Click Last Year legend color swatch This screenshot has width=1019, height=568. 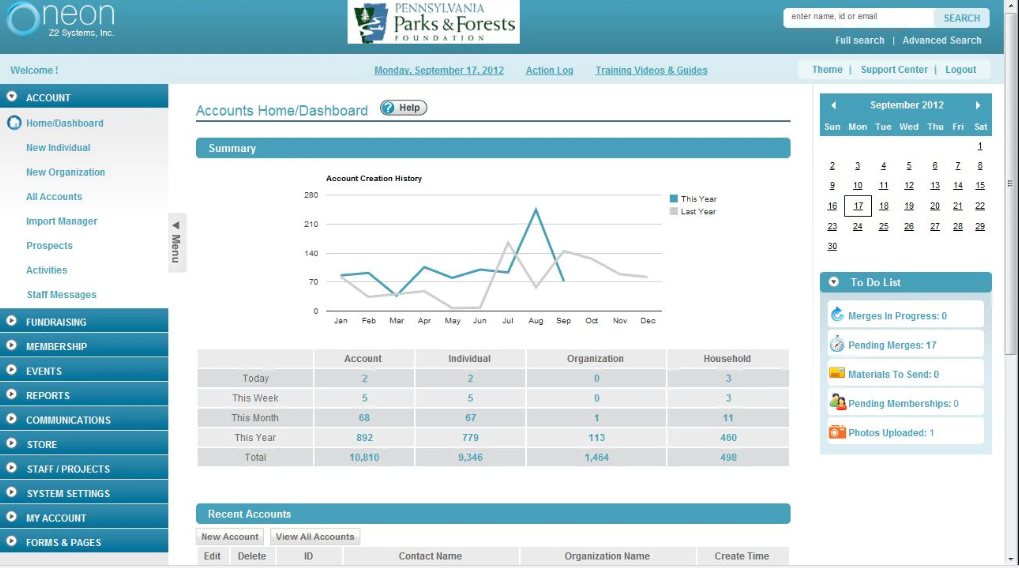[x=674, y=211]
